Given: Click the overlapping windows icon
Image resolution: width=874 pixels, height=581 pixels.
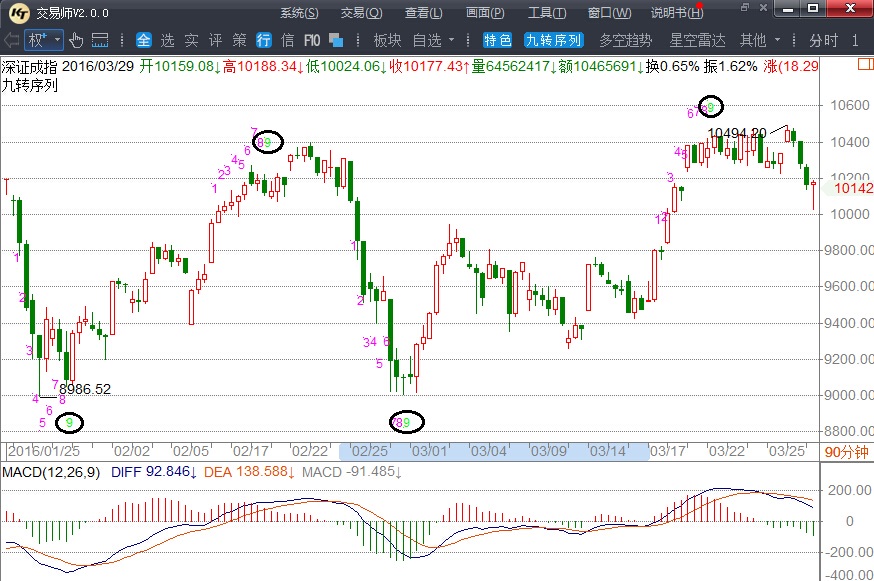Looking at the screenshot, I should point(336,40).
